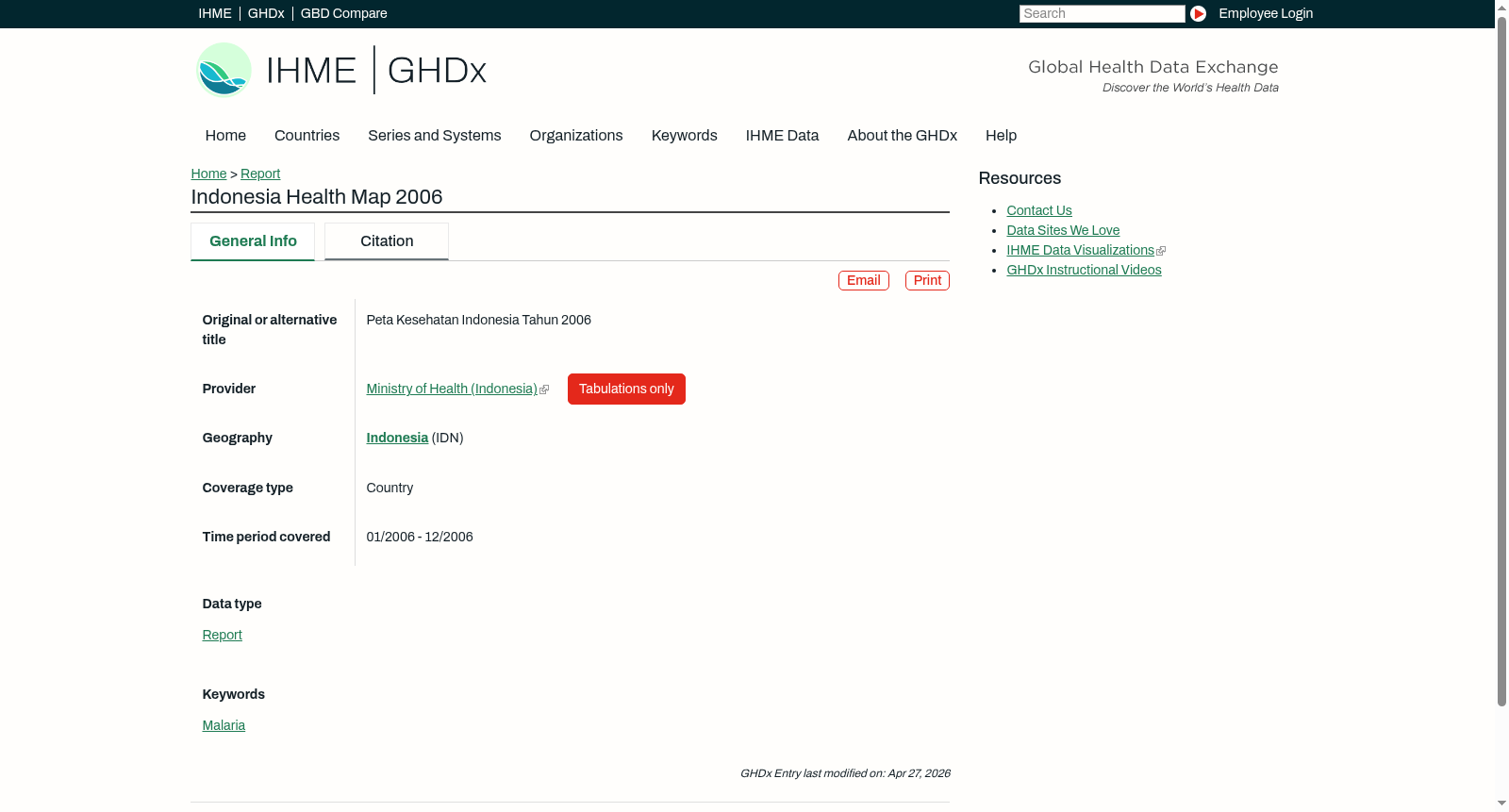
Task: Click Home breadcrumb link
Action: click(208, 174)
